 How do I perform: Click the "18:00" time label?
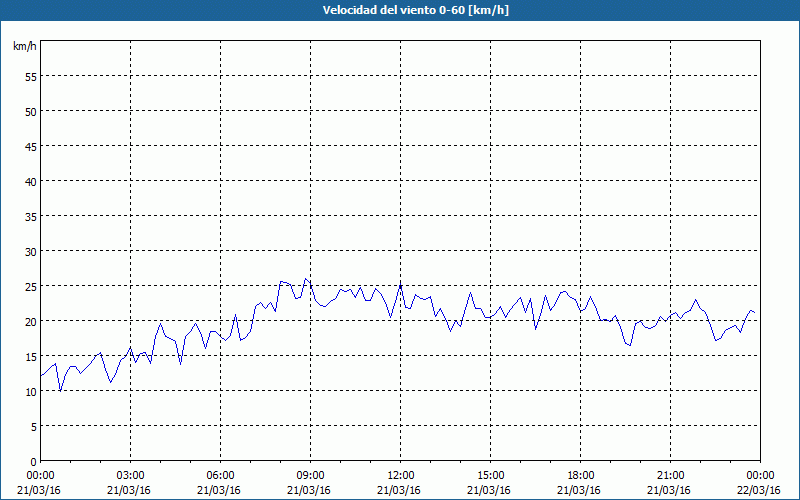579,477
